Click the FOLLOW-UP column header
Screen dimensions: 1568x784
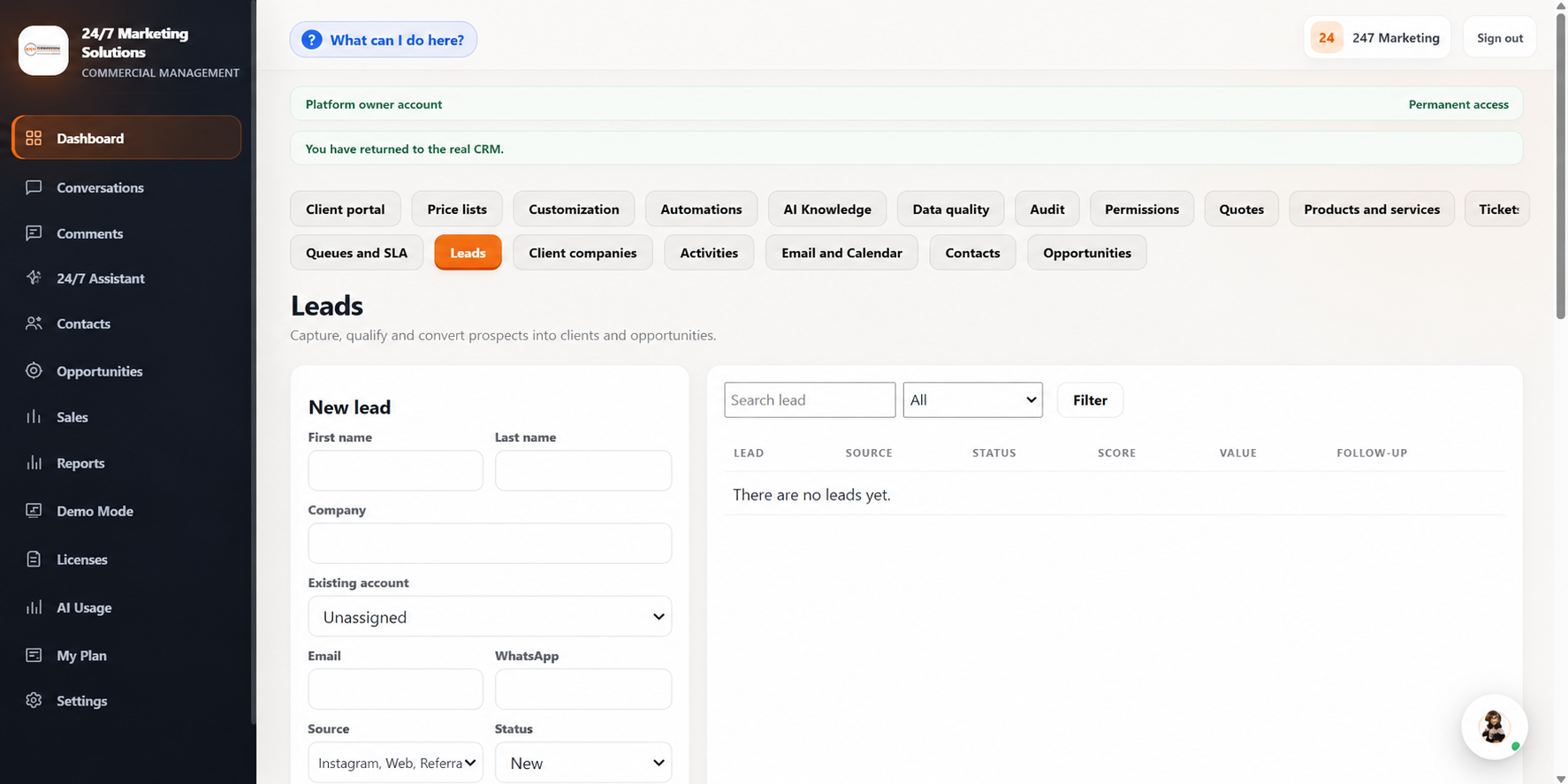[1372, 453]
